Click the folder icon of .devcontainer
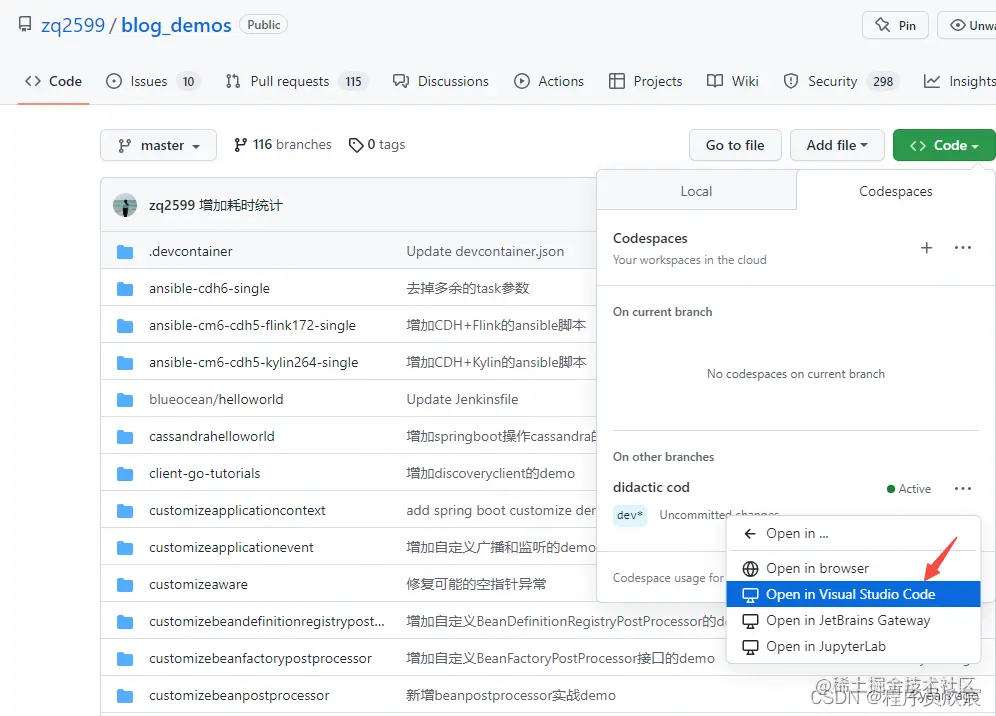 (x=125, y=252)
